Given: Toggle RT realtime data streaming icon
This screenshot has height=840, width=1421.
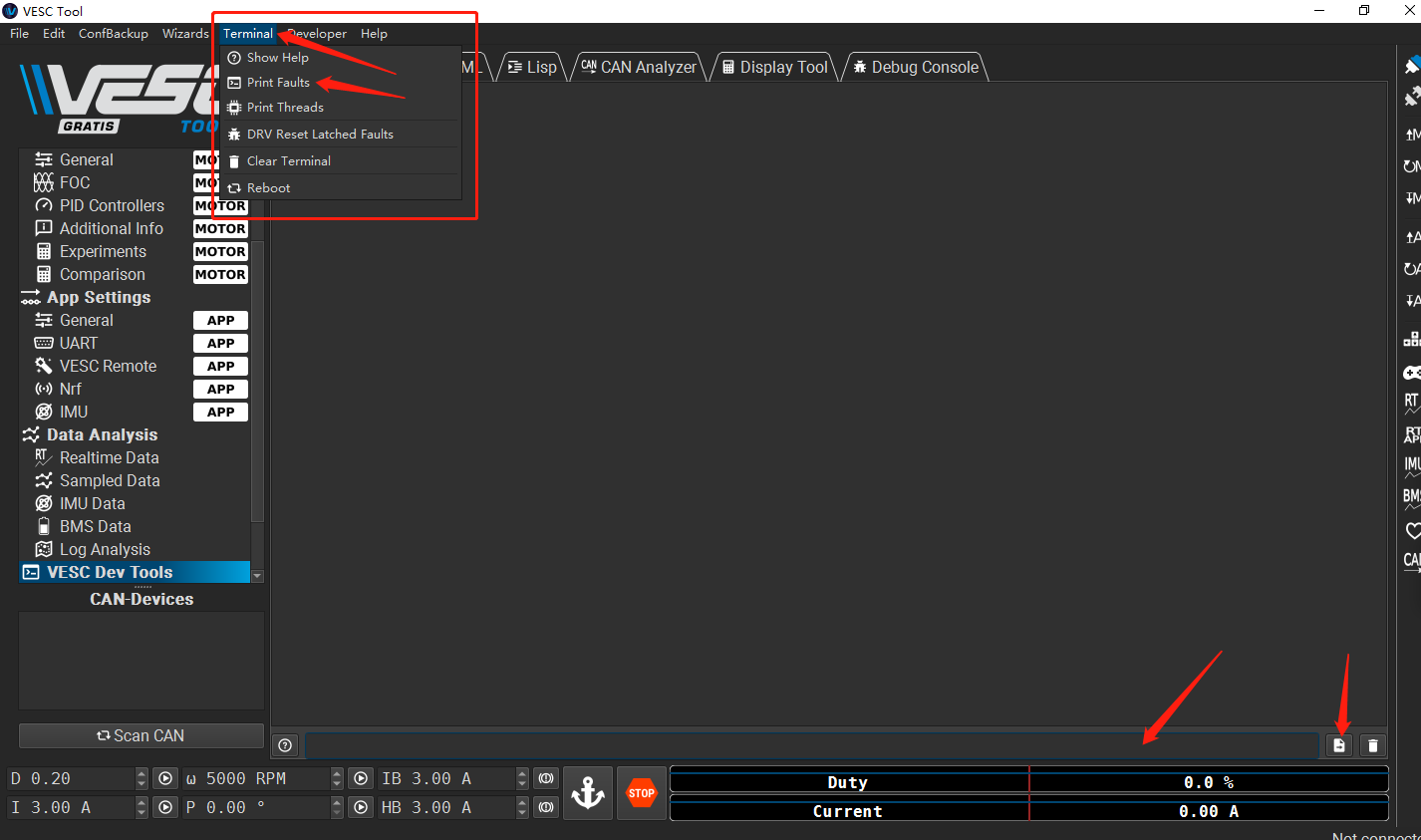Looking at the screenshot, I should click(x=1412, y=404).
